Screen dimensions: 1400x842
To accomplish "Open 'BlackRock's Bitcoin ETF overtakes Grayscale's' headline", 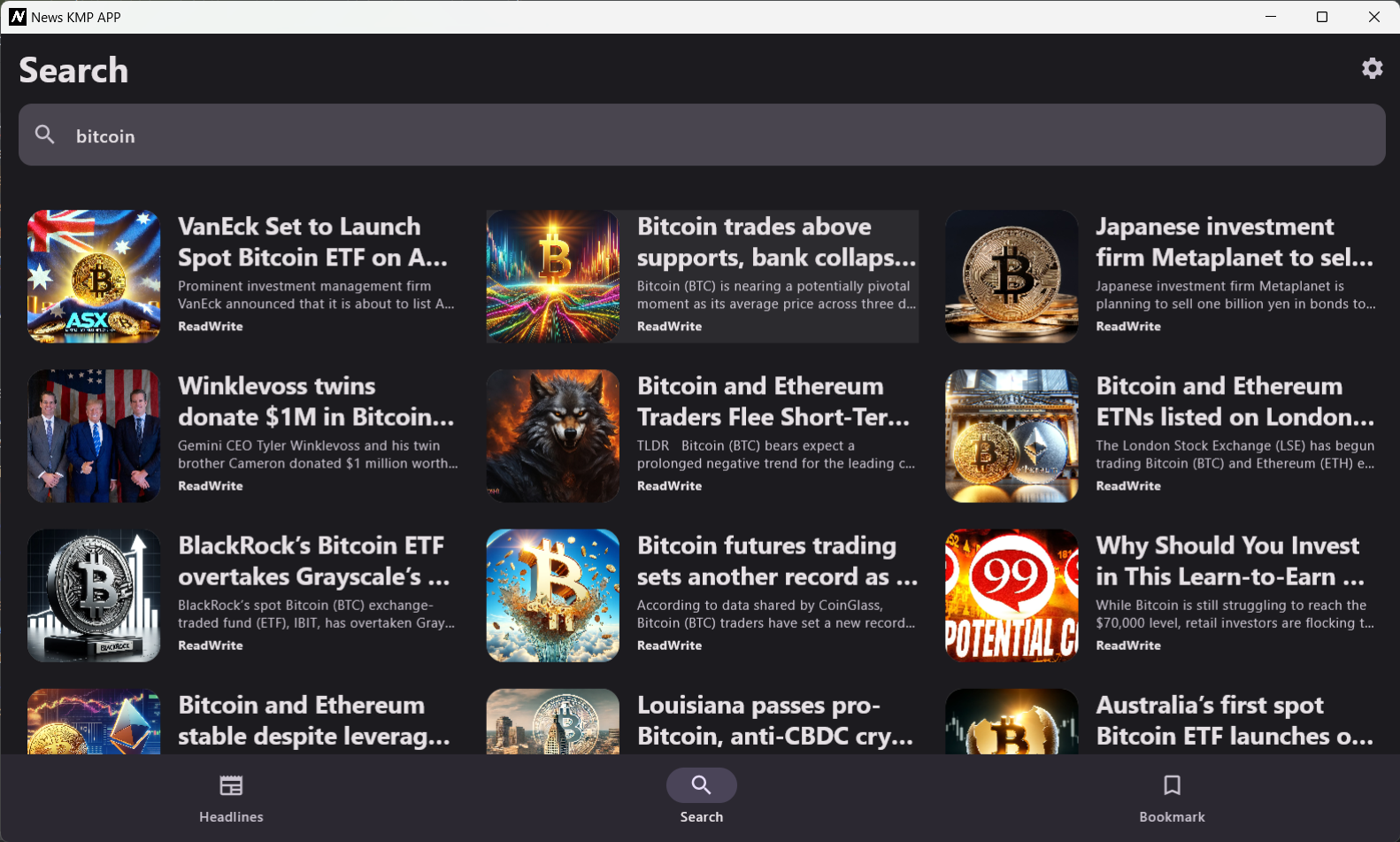I will coord(314,560).
